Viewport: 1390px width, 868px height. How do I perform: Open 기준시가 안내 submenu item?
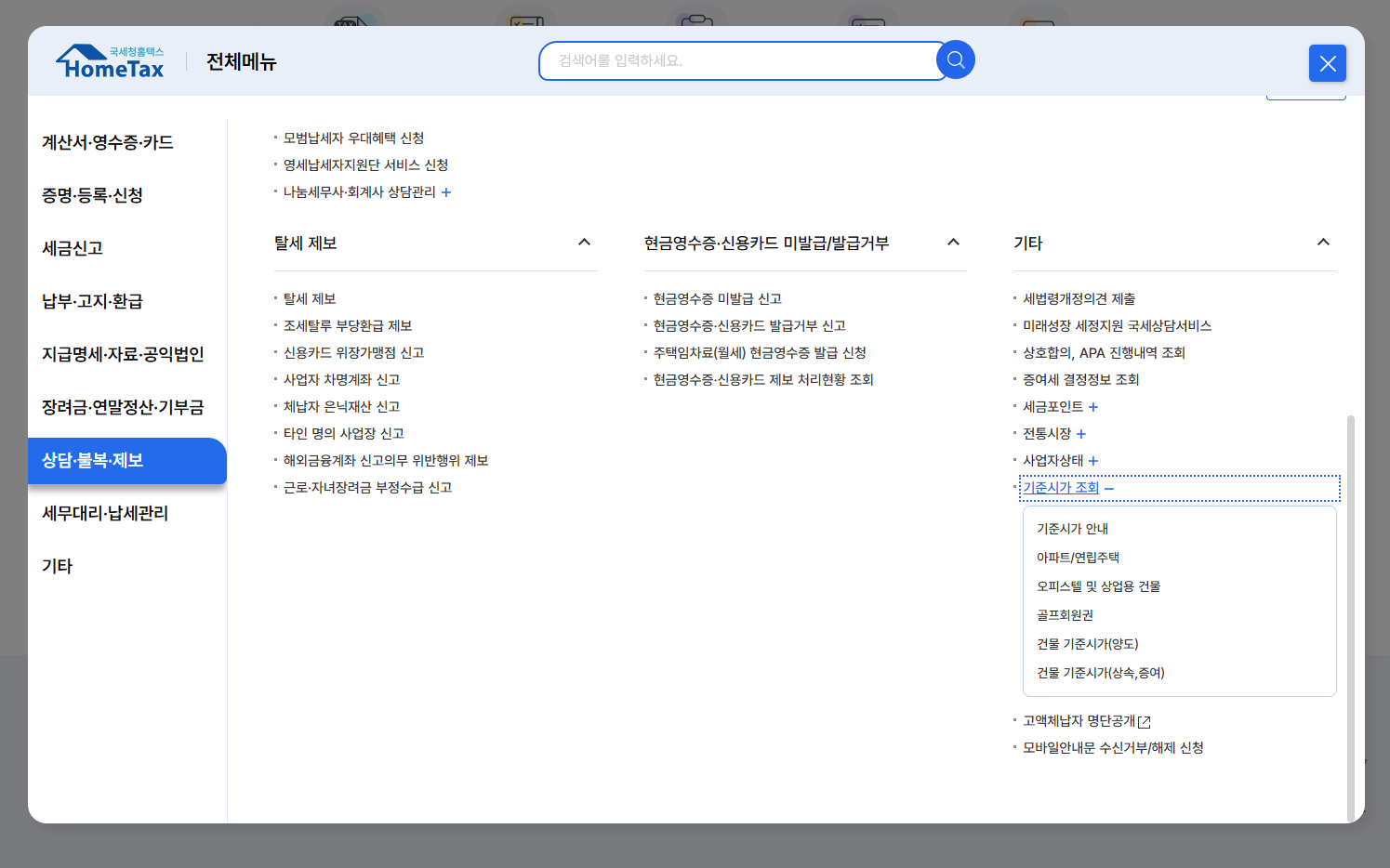tap(1072, 529)
